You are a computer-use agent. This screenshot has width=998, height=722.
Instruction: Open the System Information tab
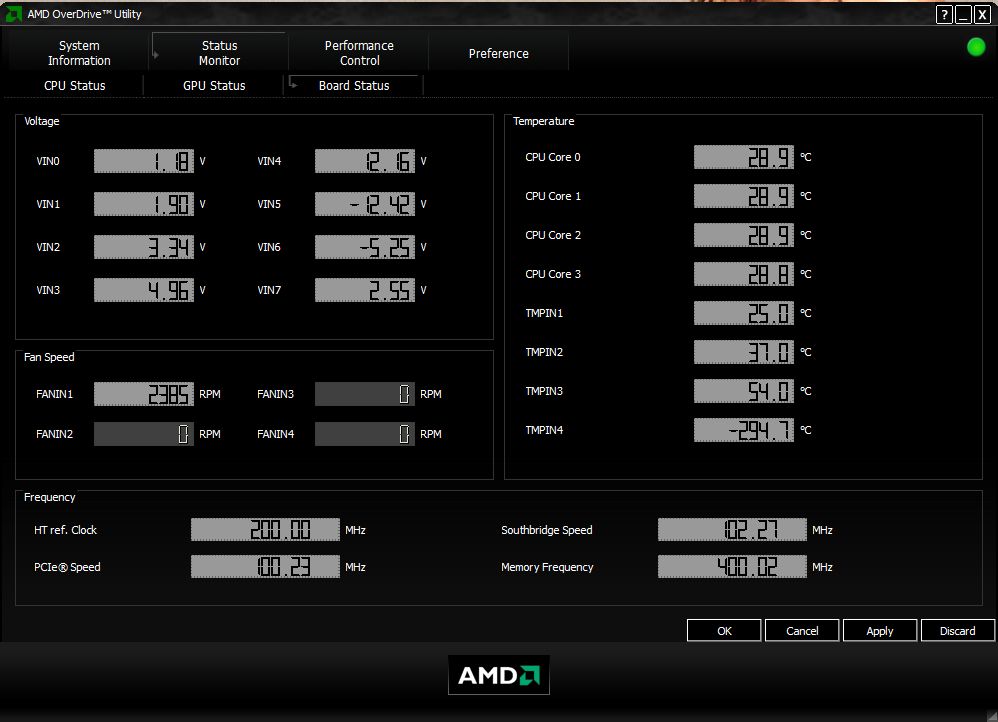point(79,53)
